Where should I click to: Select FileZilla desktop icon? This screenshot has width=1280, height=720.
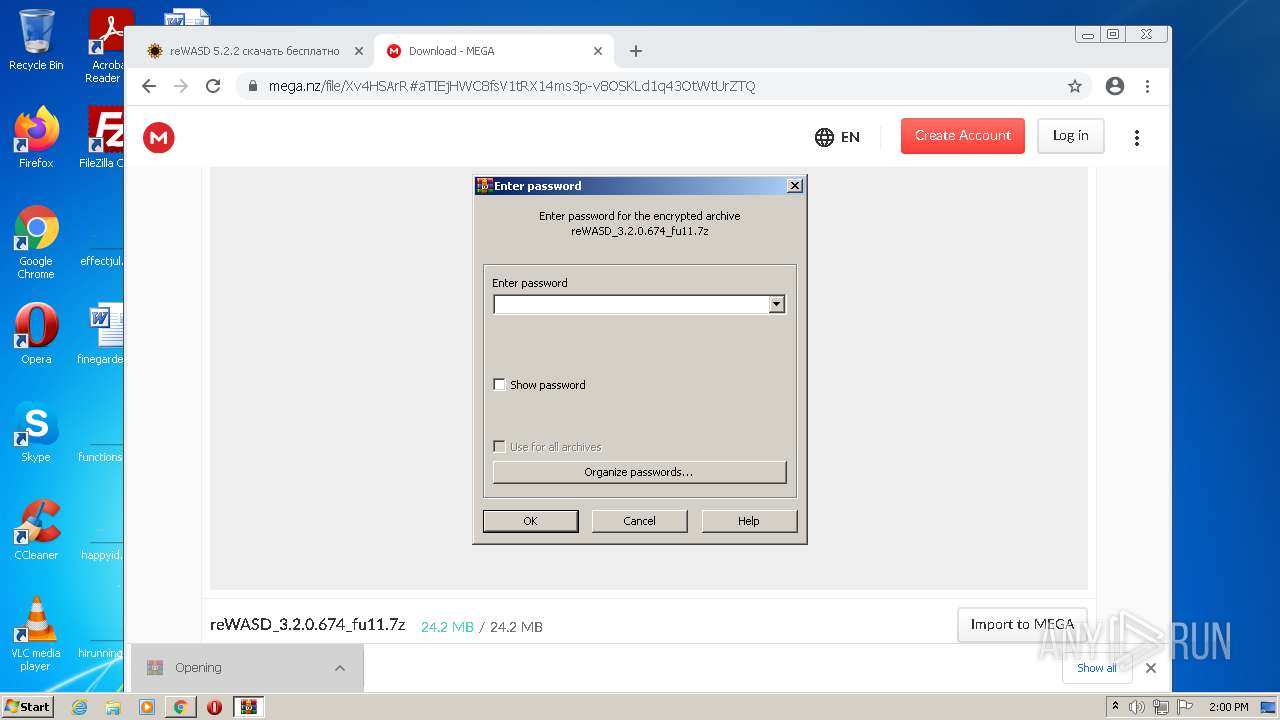pyautogui.click(x=104, y=138)
